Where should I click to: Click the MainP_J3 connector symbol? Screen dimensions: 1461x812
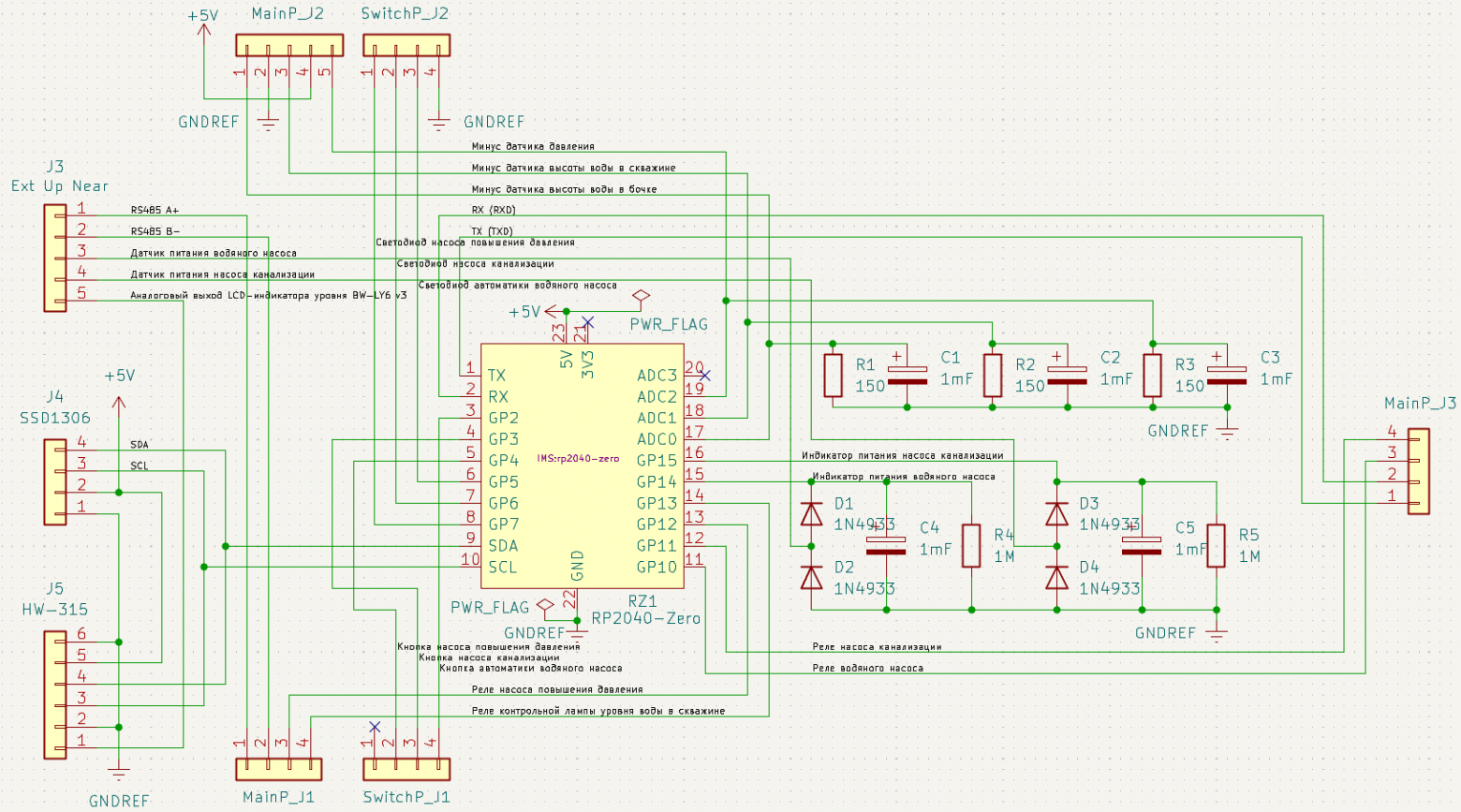tap(1419, 471)
